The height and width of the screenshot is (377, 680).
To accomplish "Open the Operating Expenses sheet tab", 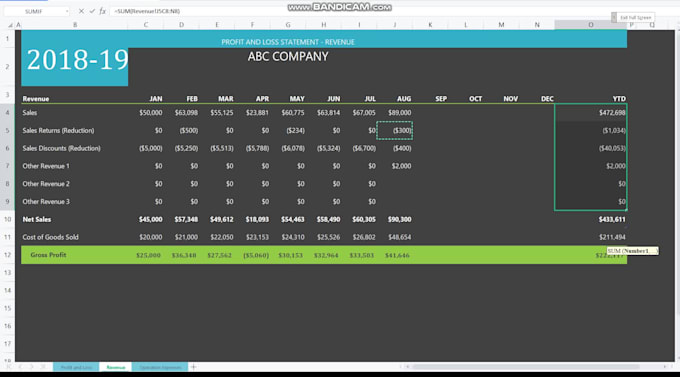I will 160,367.
